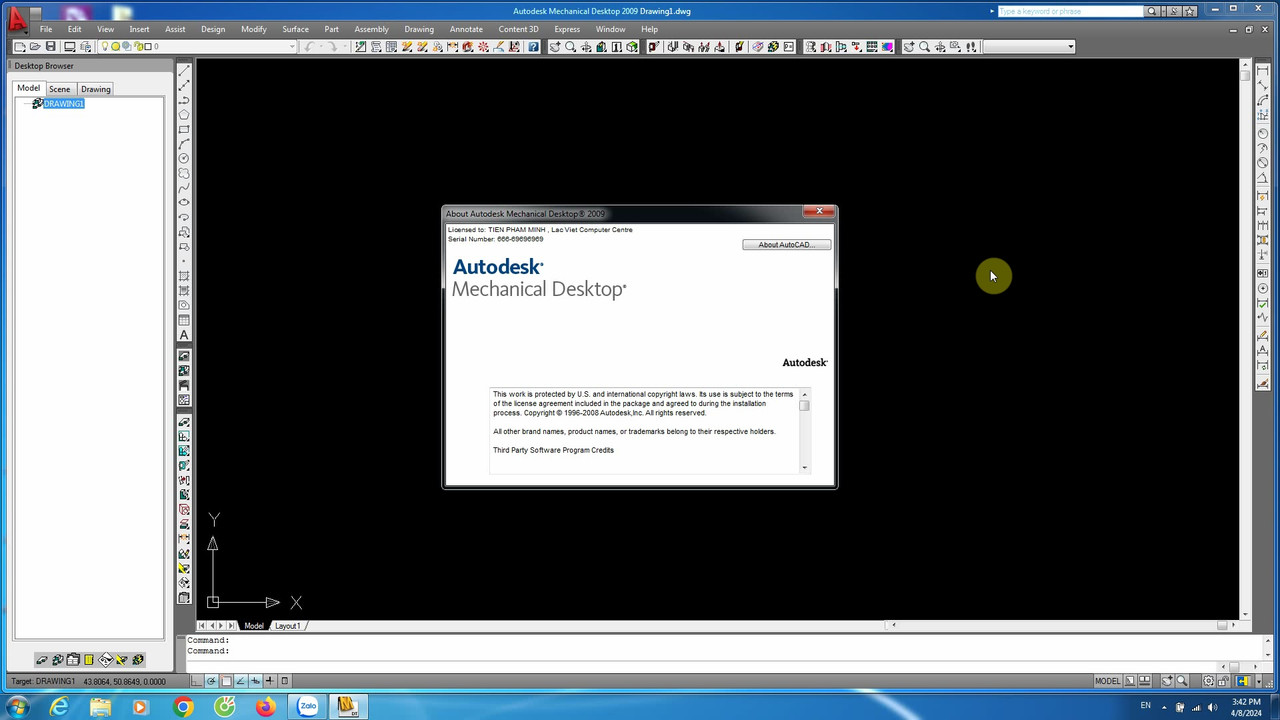Click the Mechanical Desktop taskbar icon

[347, 707]
